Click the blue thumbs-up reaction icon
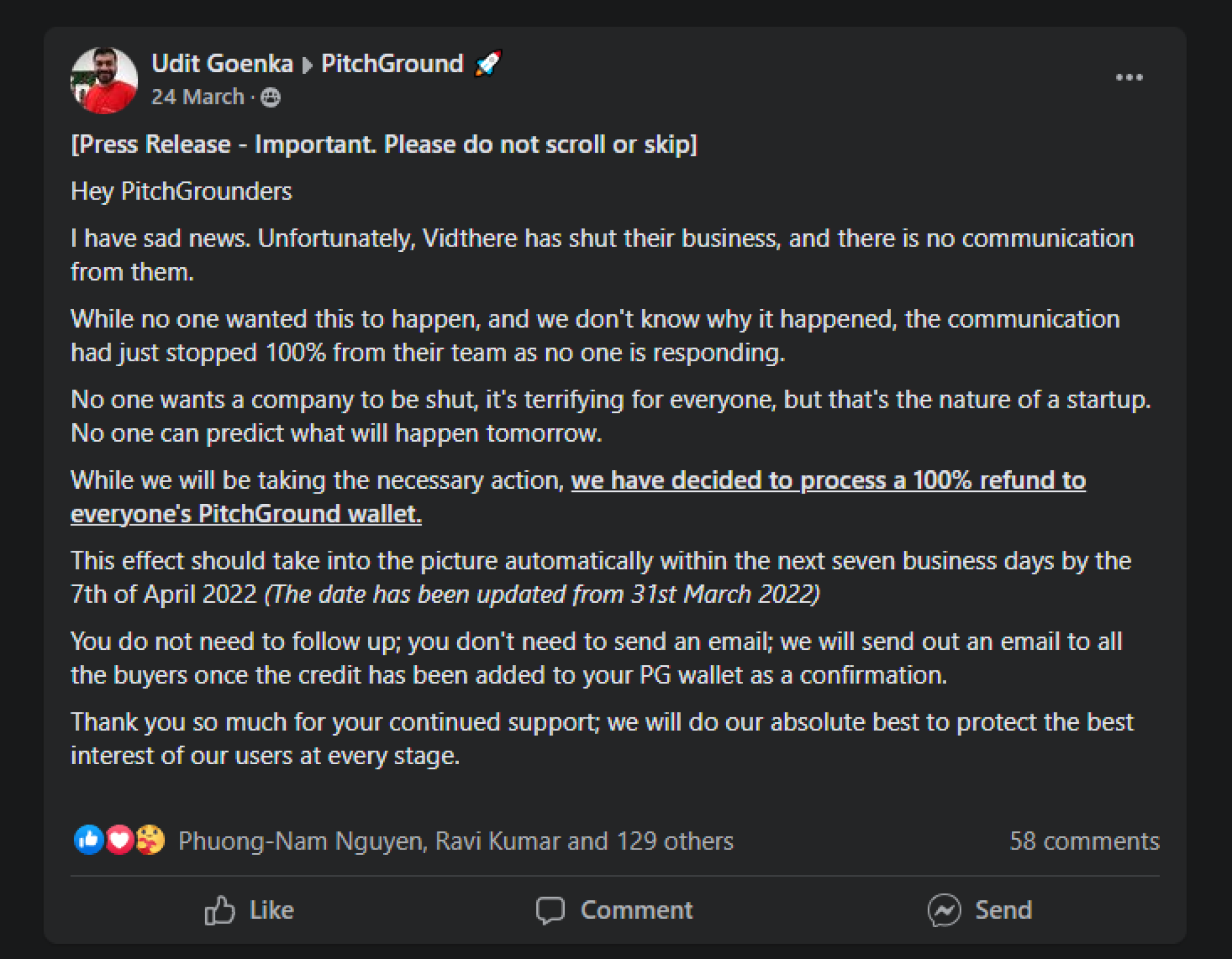 (x=88, y=839)
